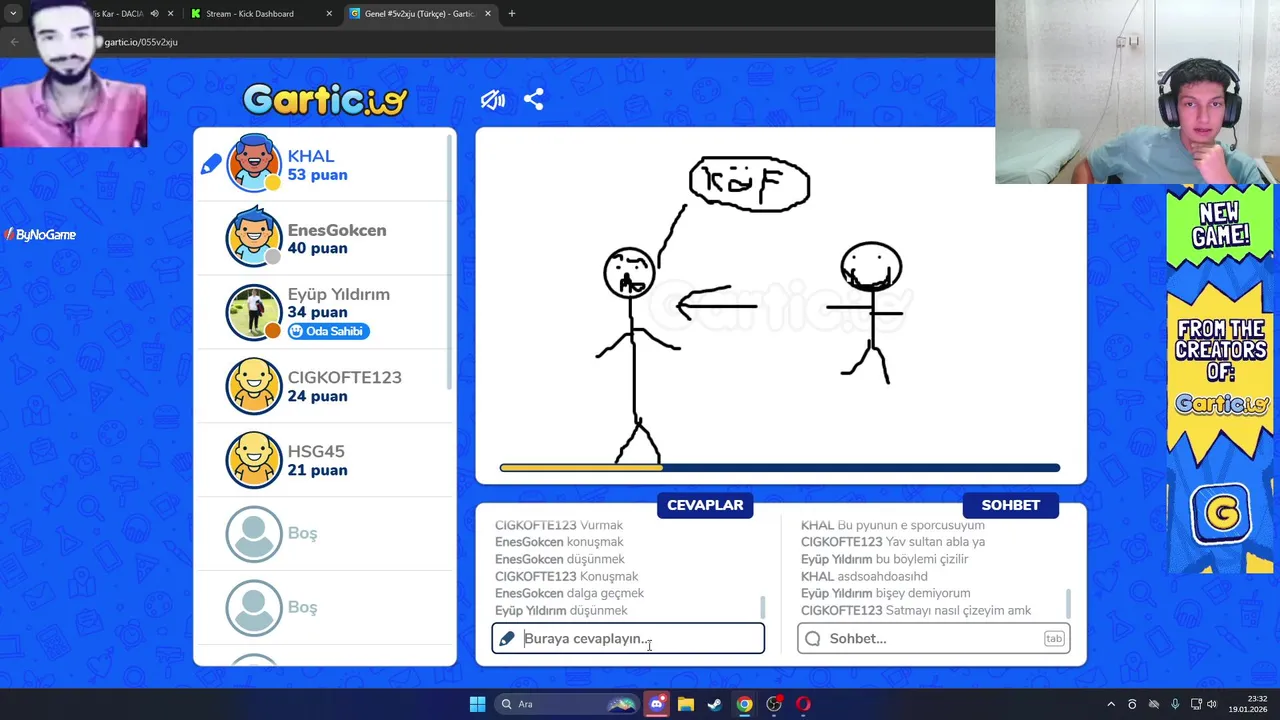Open the clock and date 19.01.2026
Screen dimensions: 1280x720
pos(1250,704)
